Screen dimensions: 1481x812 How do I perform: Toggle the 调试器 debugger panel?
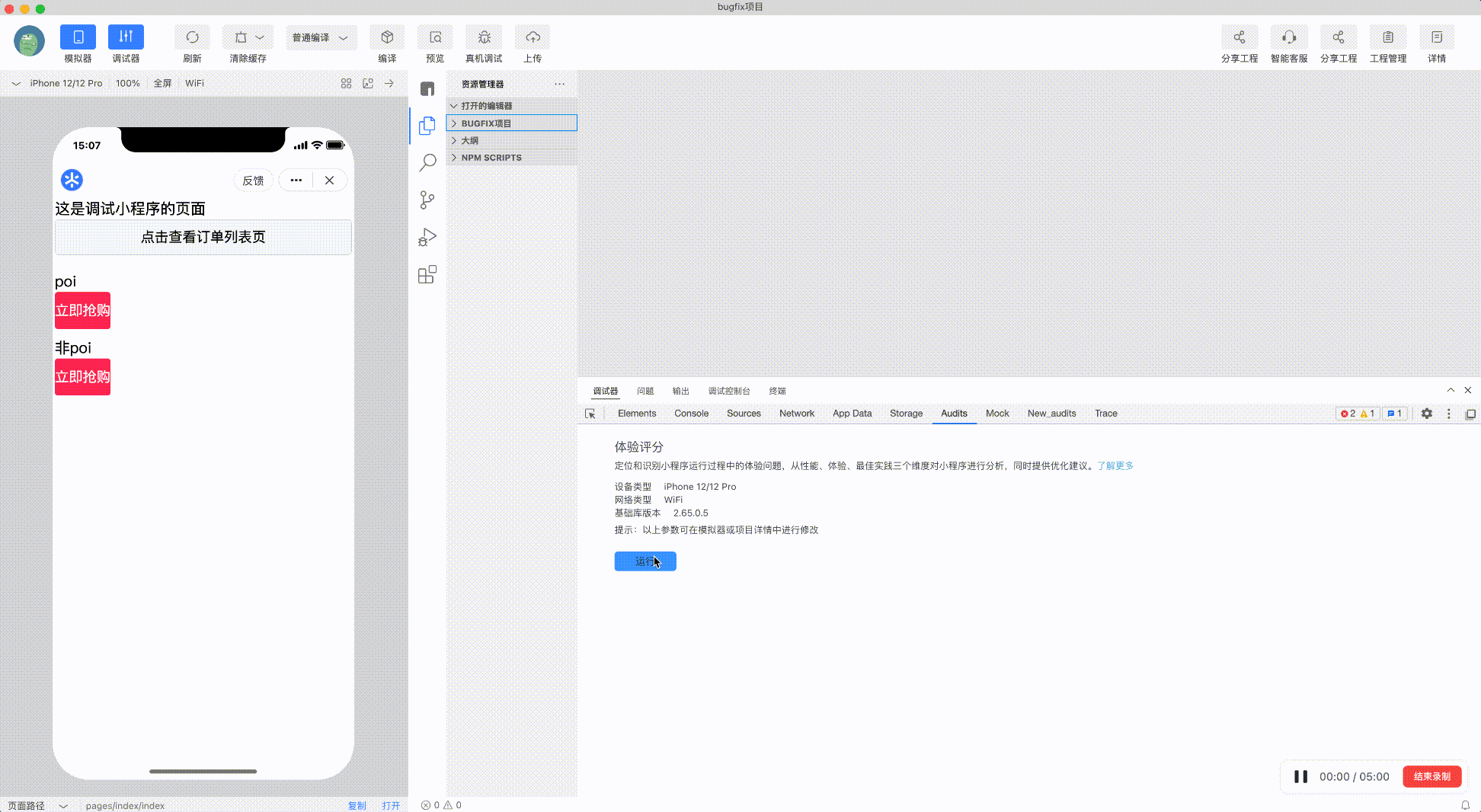coord(126,37)
